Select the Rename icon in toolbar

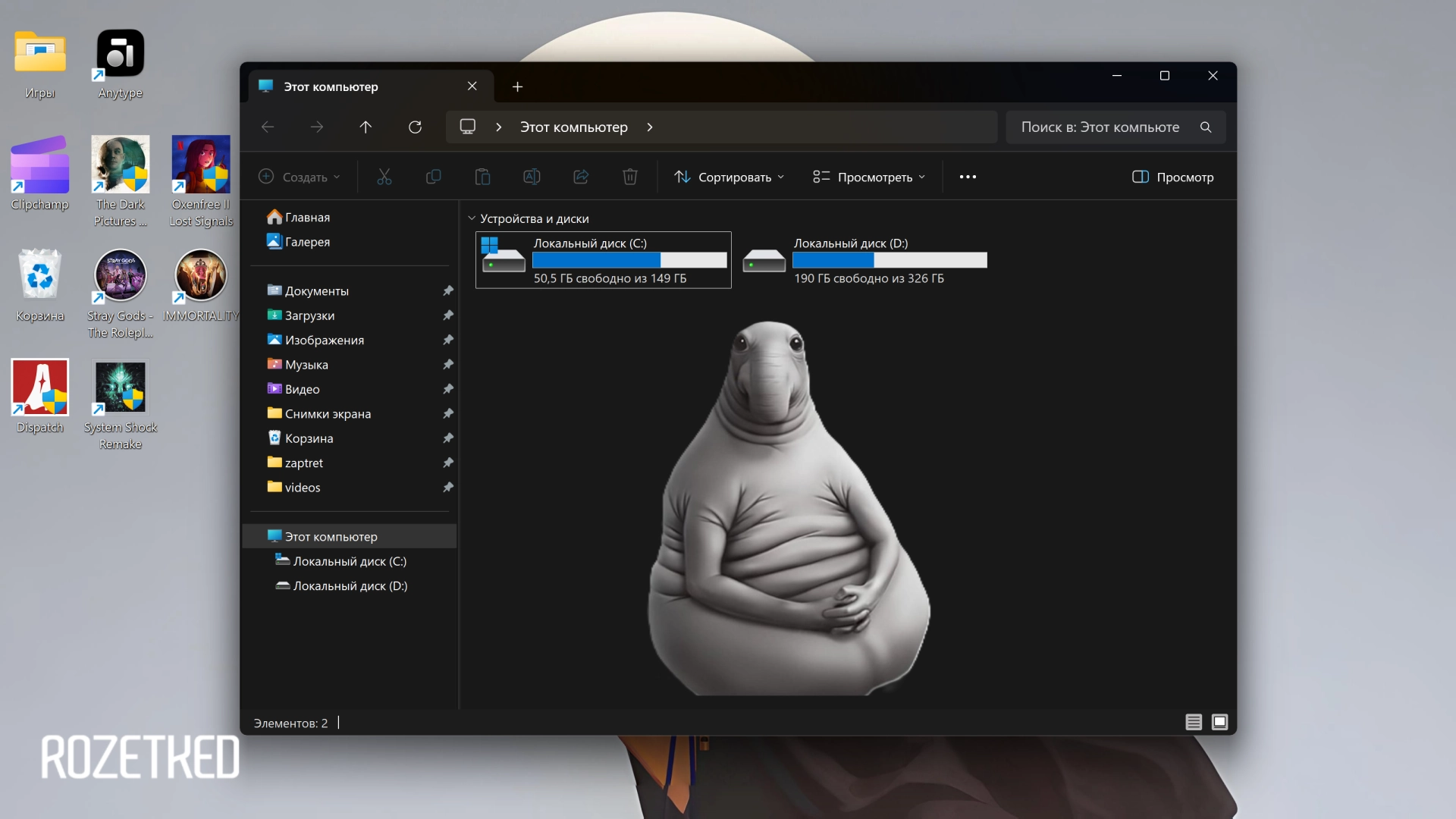coord(532,177)
